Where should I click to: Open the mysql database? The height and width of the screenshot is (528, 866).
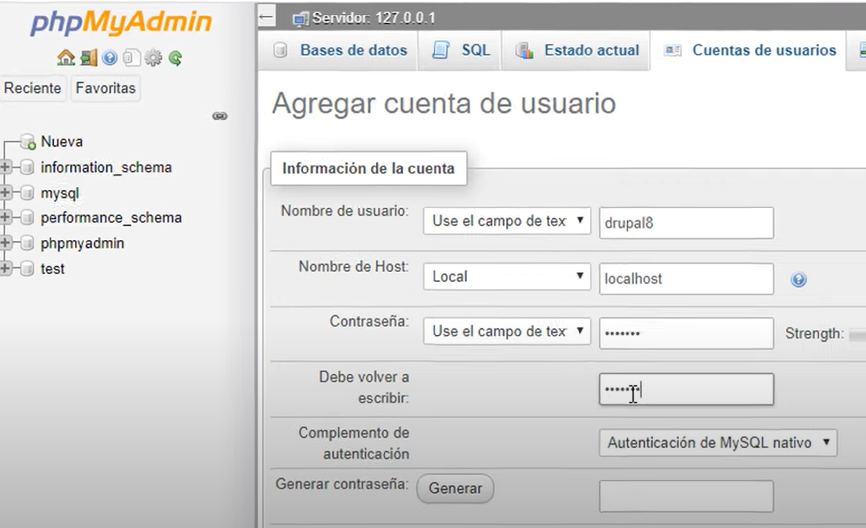click(60, 193)
